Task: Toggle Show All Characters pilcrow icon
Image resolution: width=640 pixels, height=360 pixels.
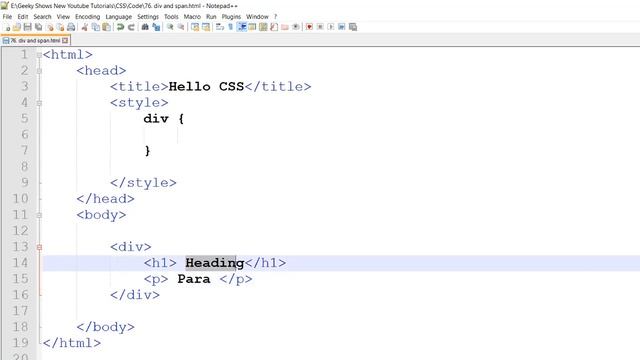Action: click(x=230, y=27)
